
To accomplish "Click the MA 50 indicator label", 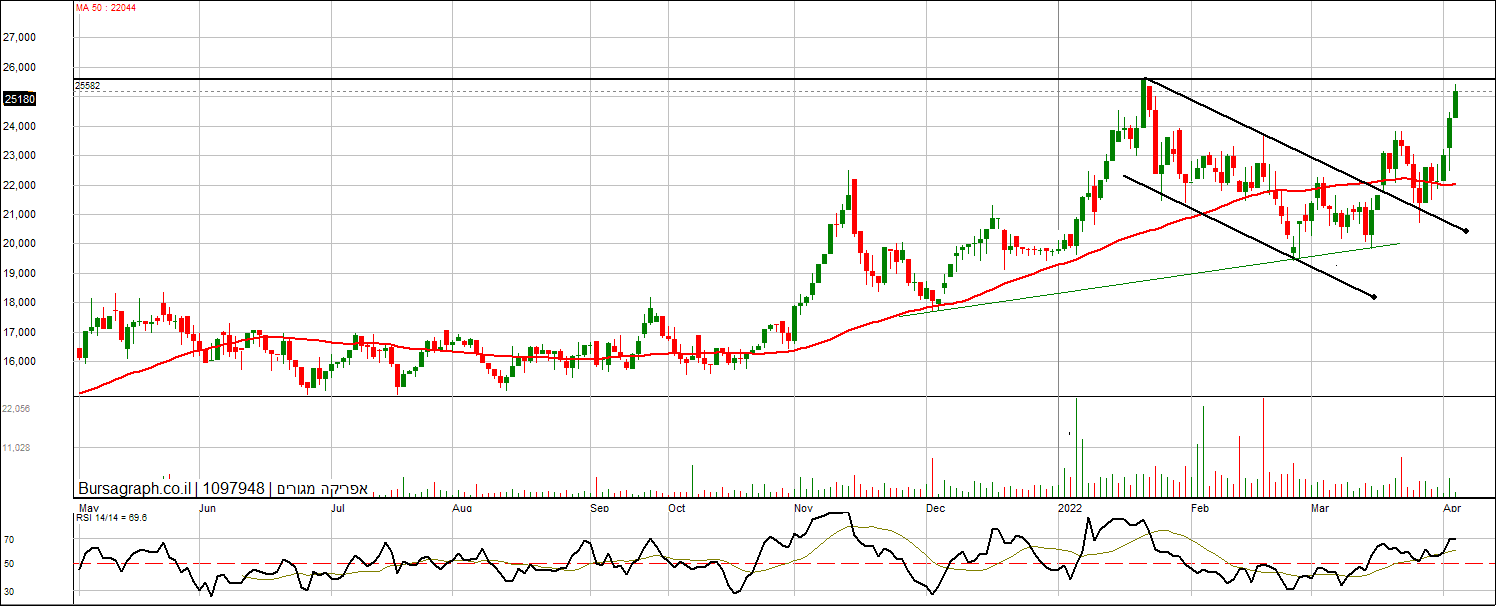I will pyautogui.click(x=105, y=8).
